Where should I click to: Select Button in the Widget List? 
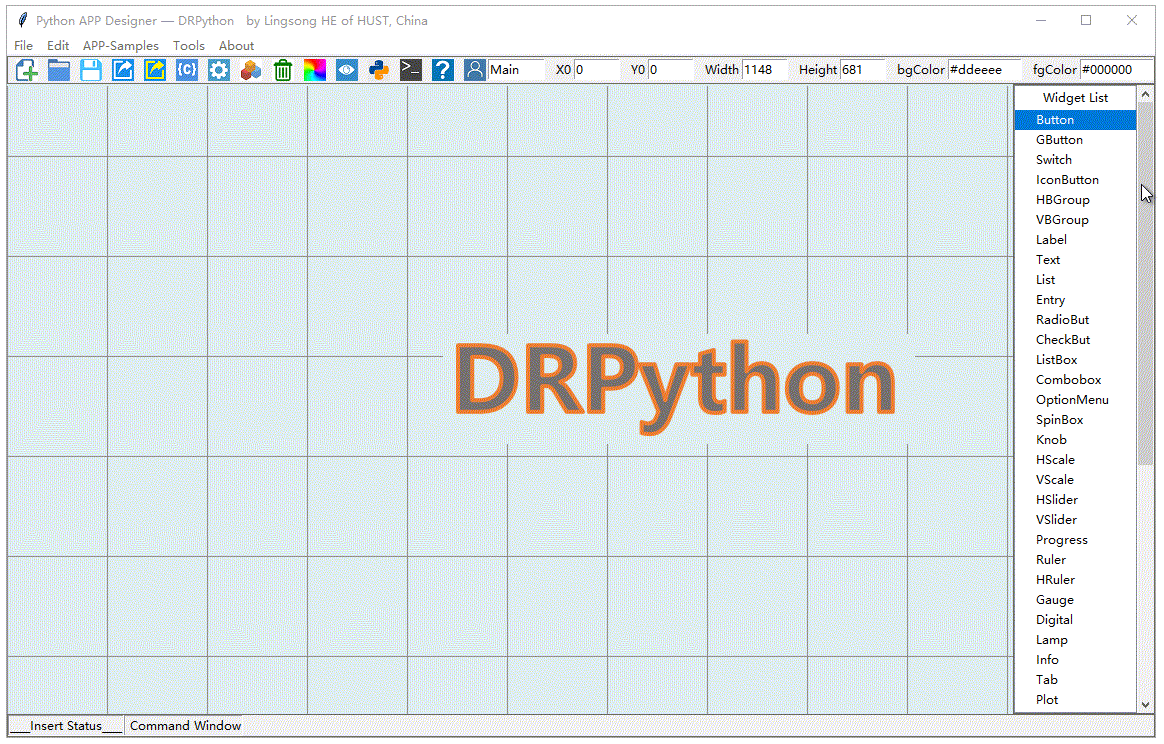click(1075, 120)
